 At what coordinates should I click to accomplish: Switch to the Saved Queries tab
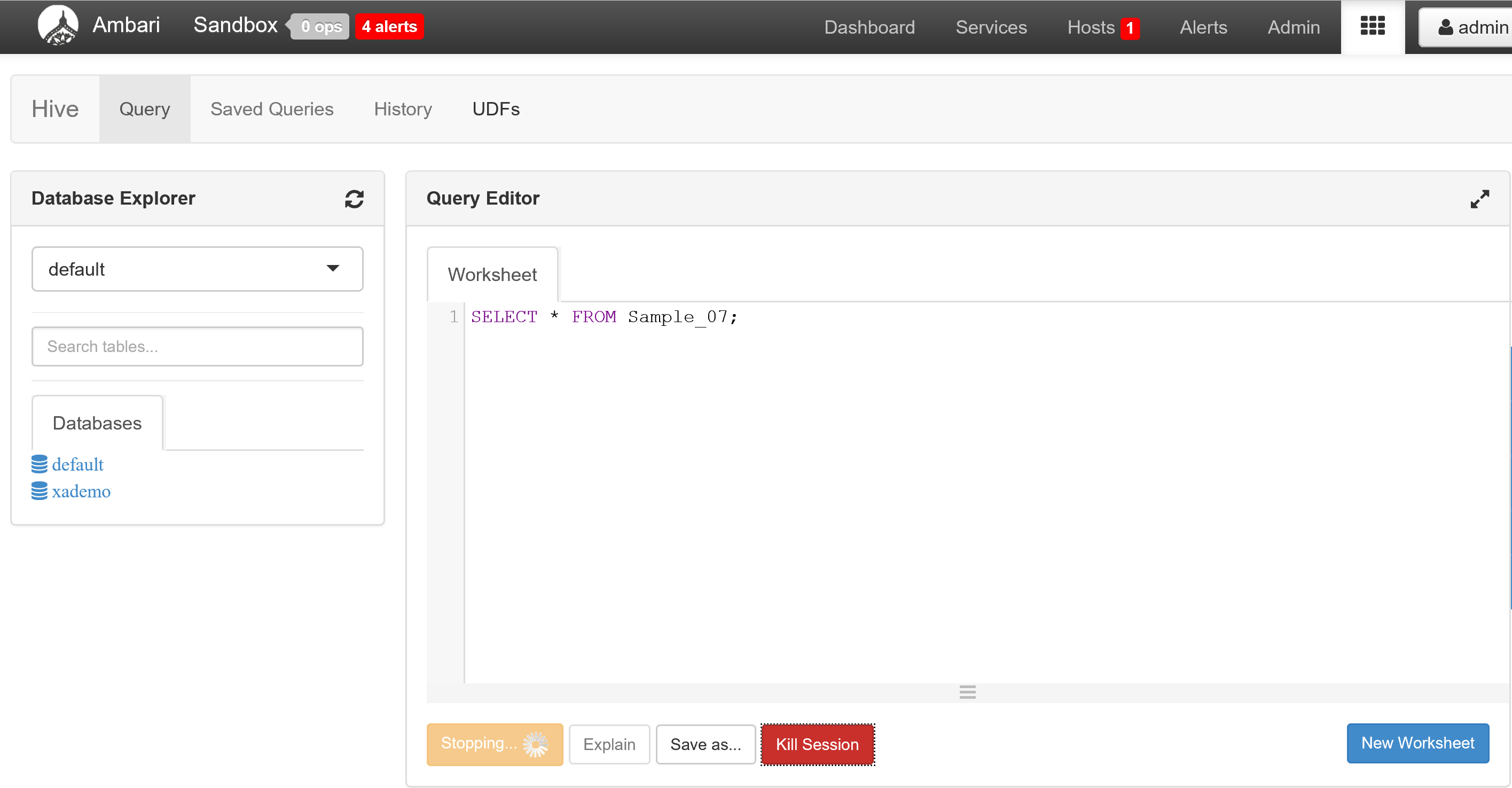pyautogui.click(x=272, y=109)
